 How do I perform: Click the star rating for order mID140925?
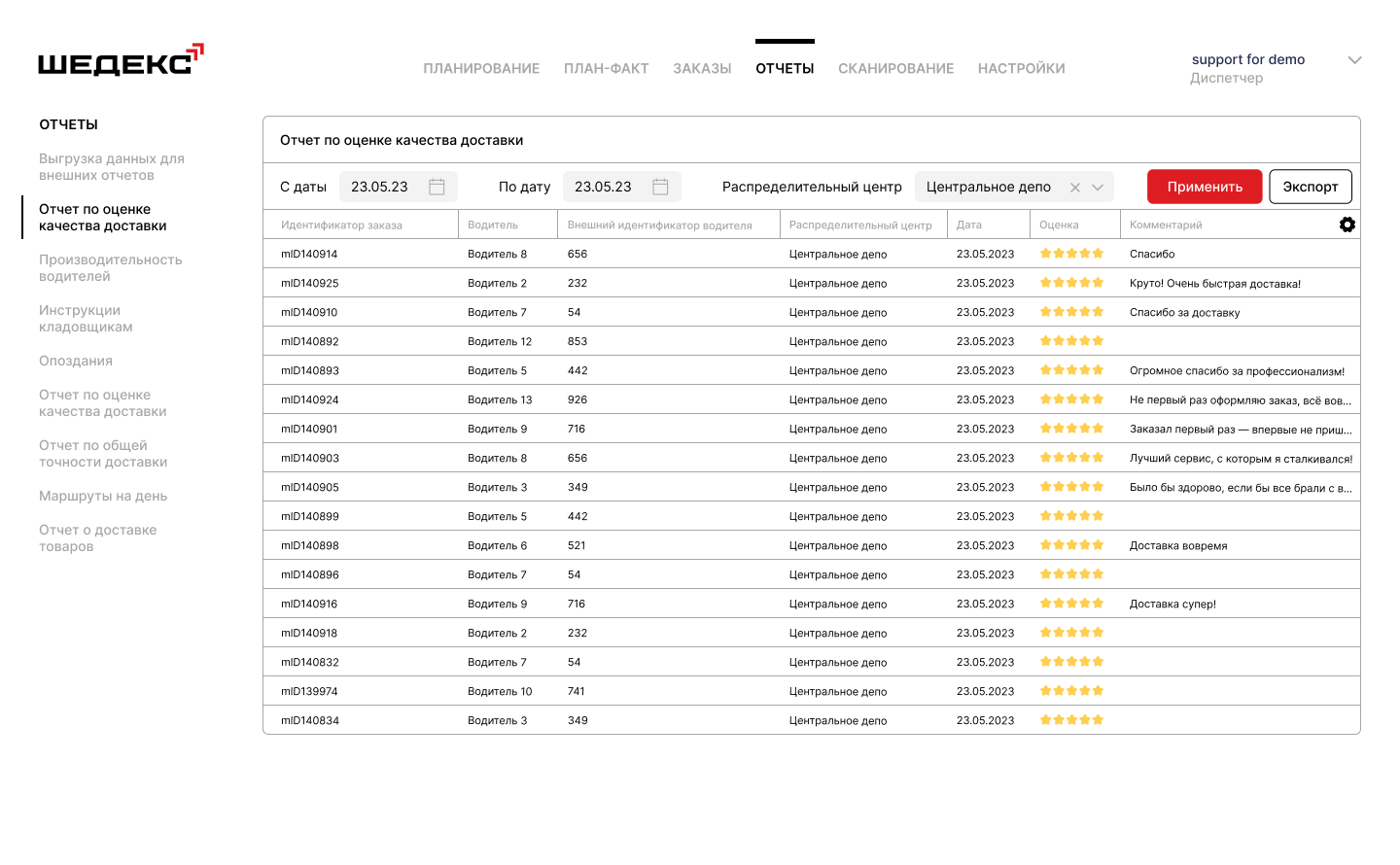(1071, 283)
